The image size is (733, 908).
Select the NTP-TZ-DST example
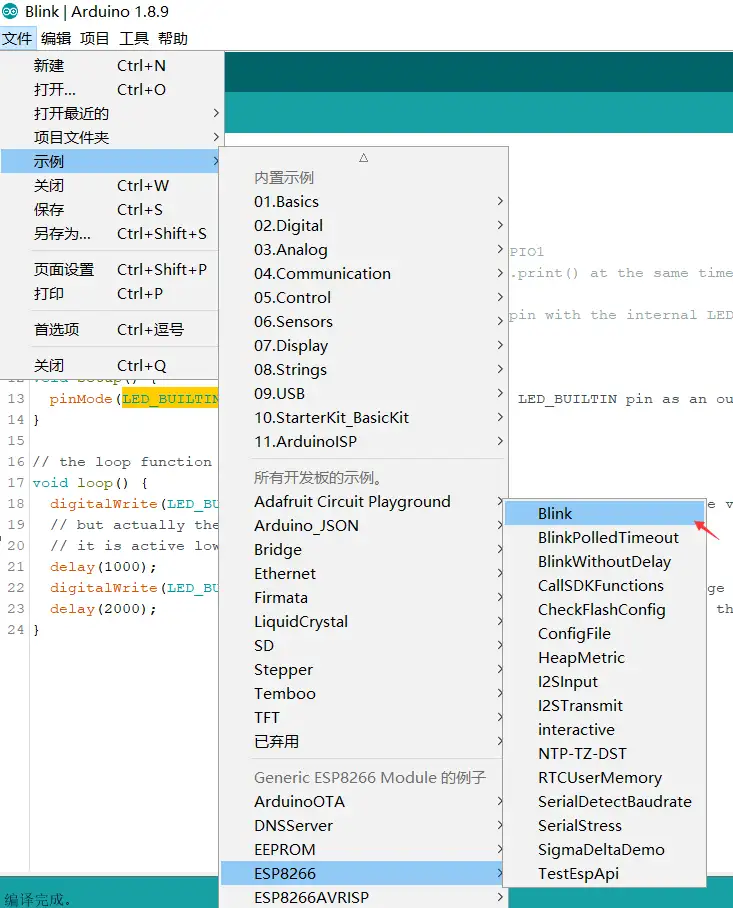582,754
